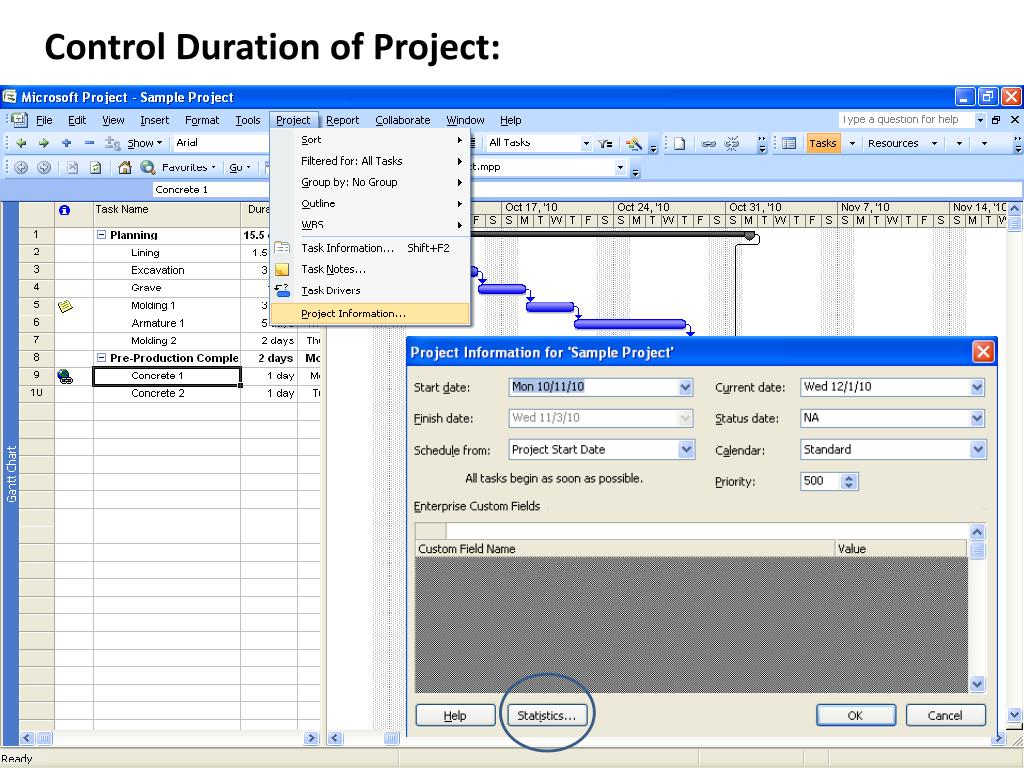The image size is (1024, 768).
Task: Collapse the Planning summary task
Action: pos(101,234)
